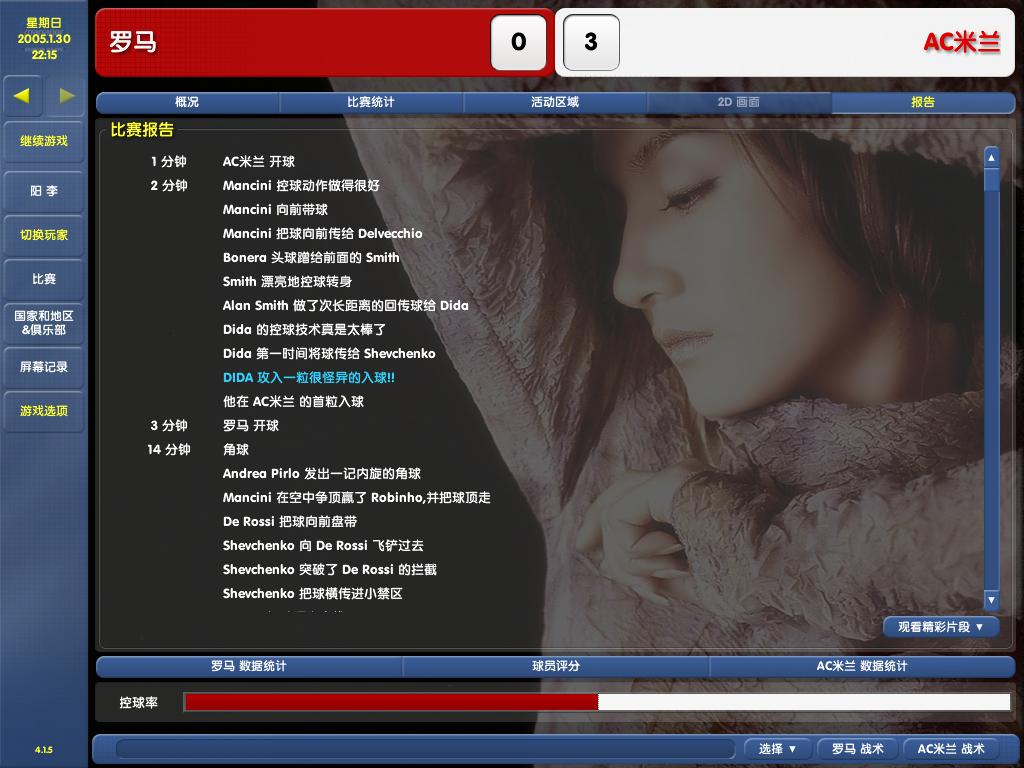Click the '14 分钟' minute marker
This screenshot has width=1024, height=768.
tap(168, 450)
